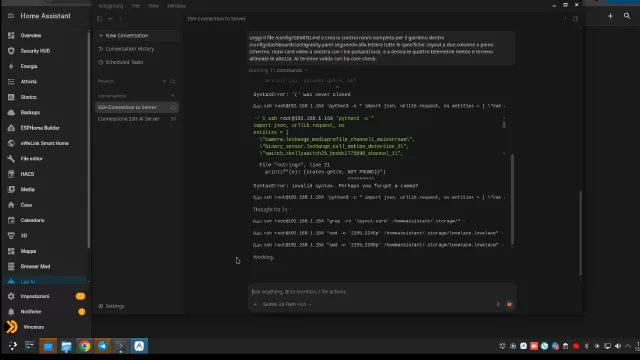Click the command output vertical scrollbar
The height and width of the screenshot is (360, 640).
[x=512, y=199]
